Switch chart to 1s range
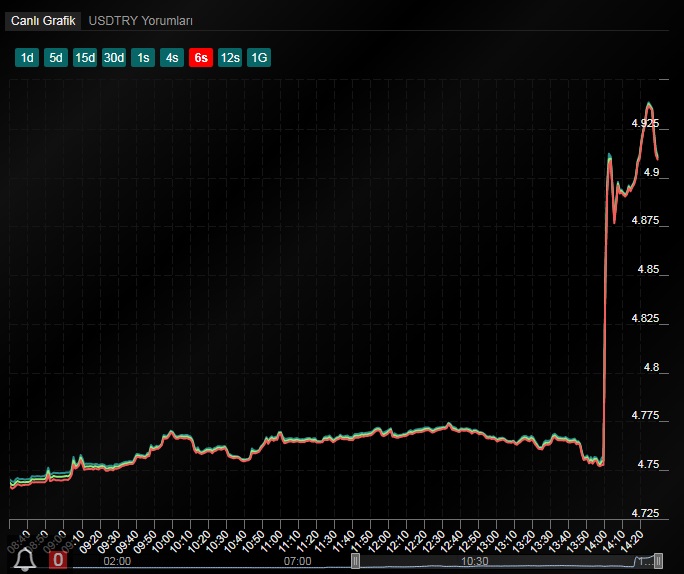684x574 pixels. pos(143,58)
